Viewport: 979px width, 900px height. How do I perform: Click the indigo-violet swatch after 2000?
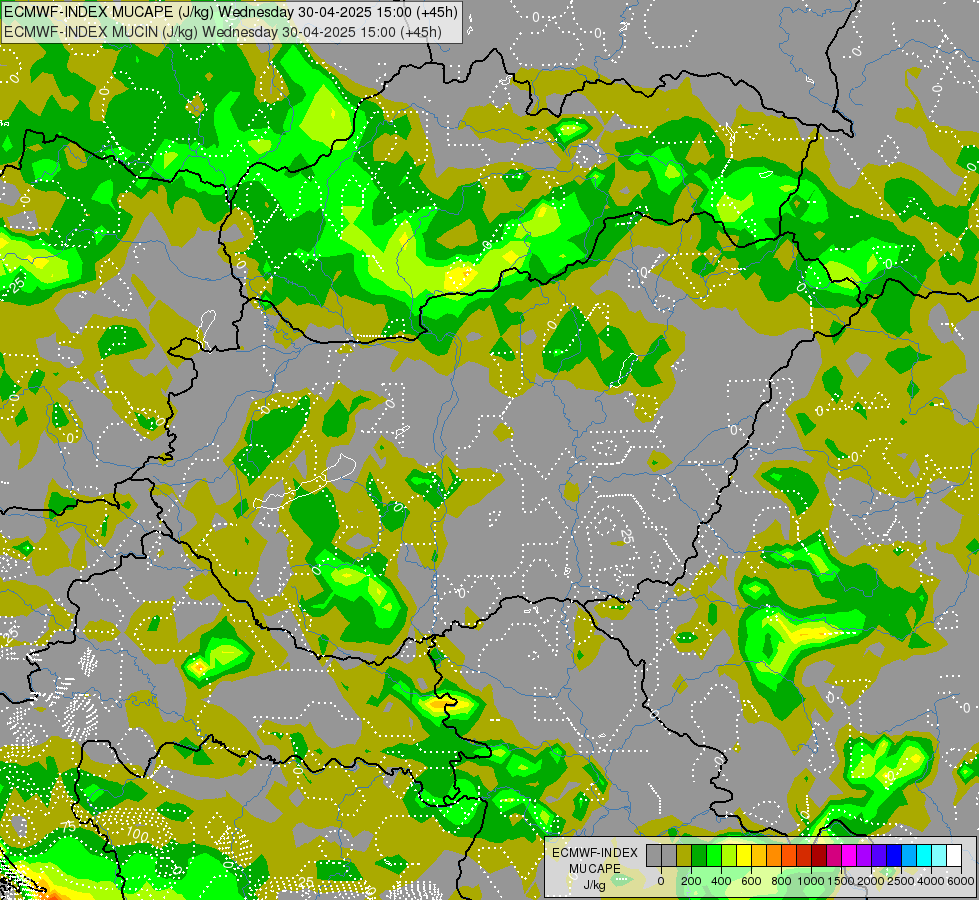[x=879, y=856]
